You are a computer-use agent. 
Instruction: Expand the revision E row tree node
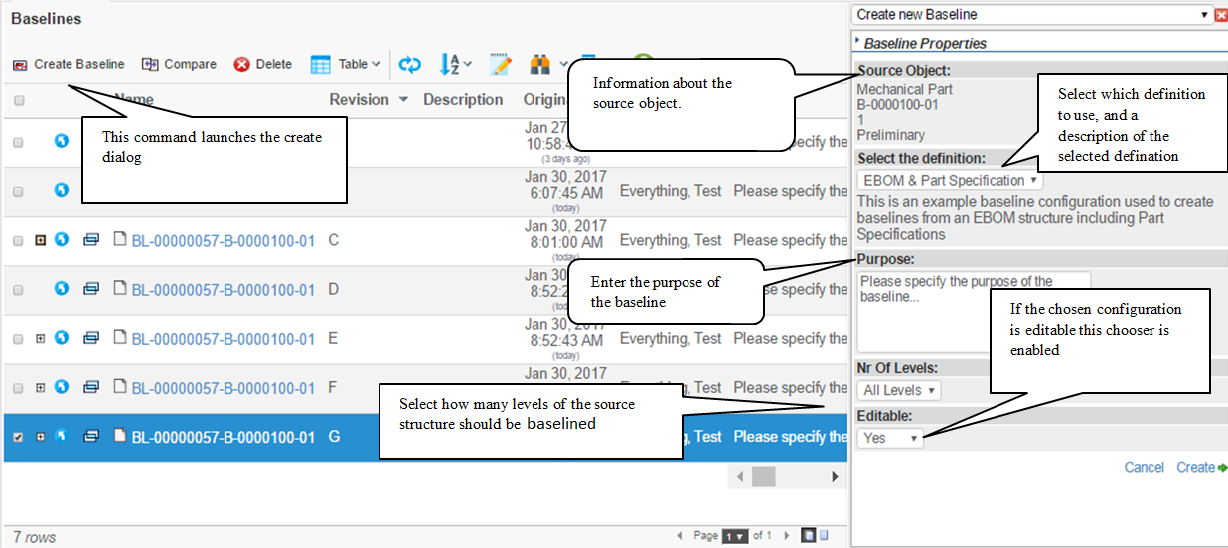[41, 339]
